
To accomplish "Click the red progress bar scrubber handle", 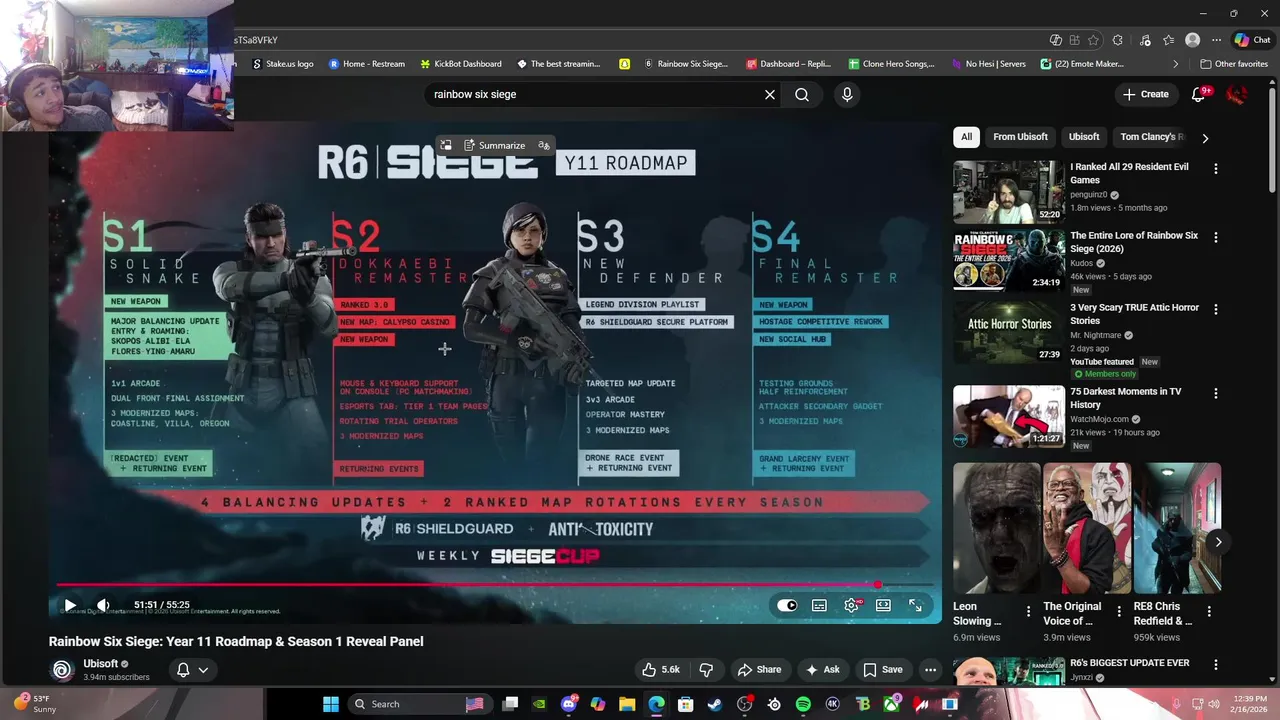I will pos(878,585).
